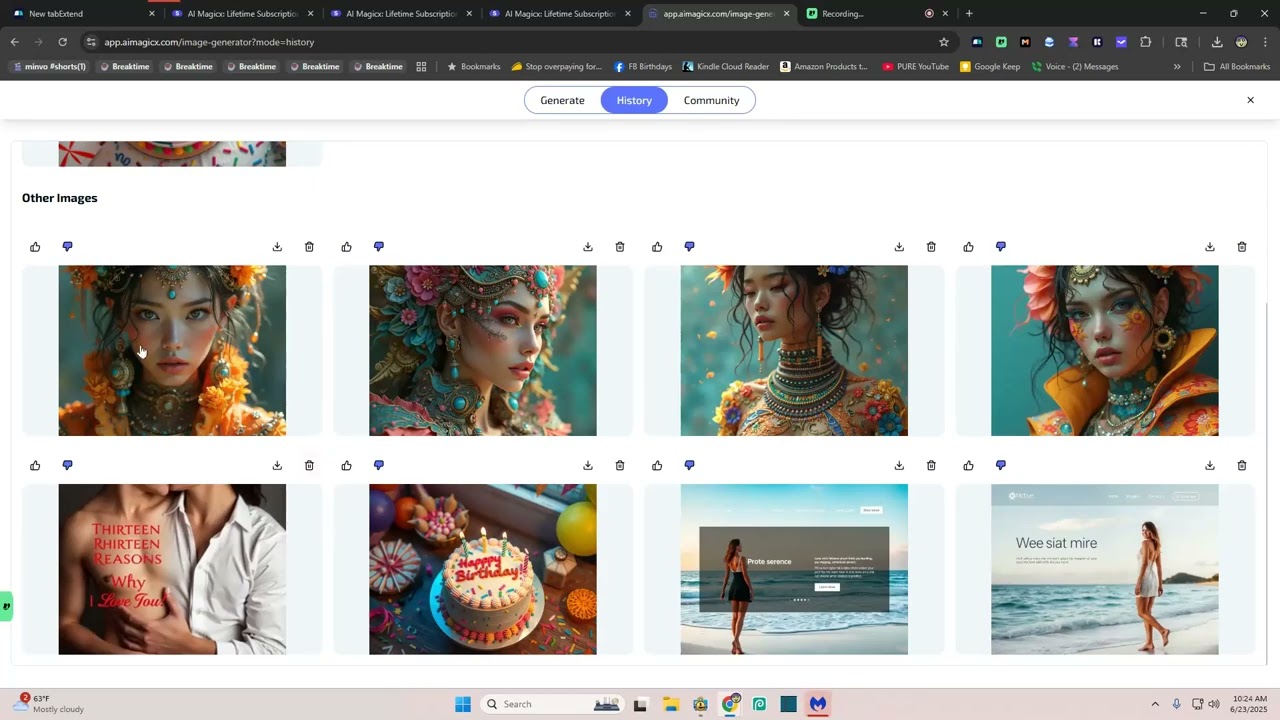This screenshot has height=720, width=1280.
Task: Switch to New tabExtend browser tab
Action: click(x=80, y=14)
